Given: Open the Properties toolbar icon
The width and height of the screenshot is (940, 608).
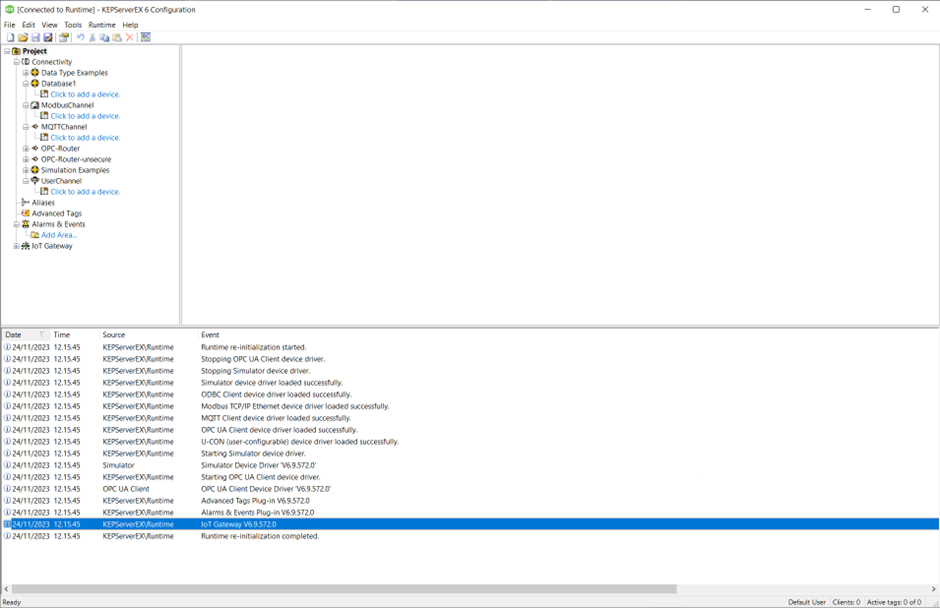Looking at the screenshot, I should [64, 37].
